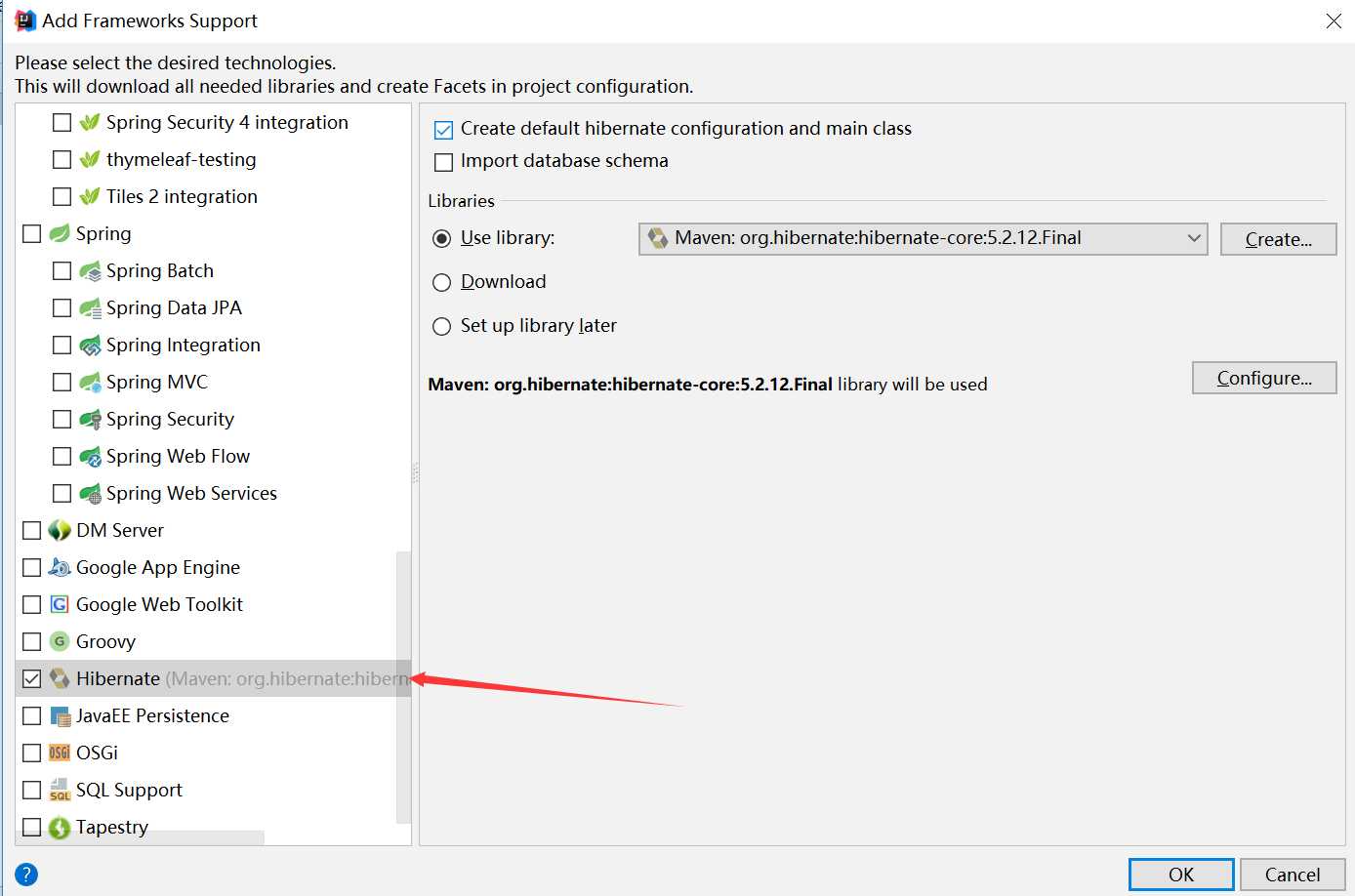Screen dimensions: 1355x896
Task: Click the Spring Web Flow icon
Action: click(x=90, y=457)
